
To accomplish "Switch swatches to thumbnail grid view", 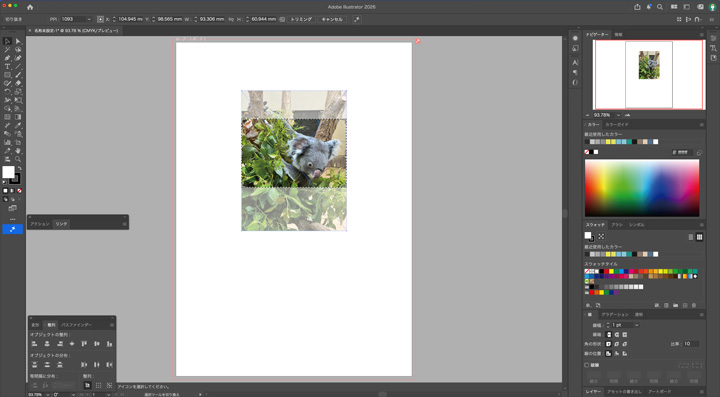I will [699, 237].
